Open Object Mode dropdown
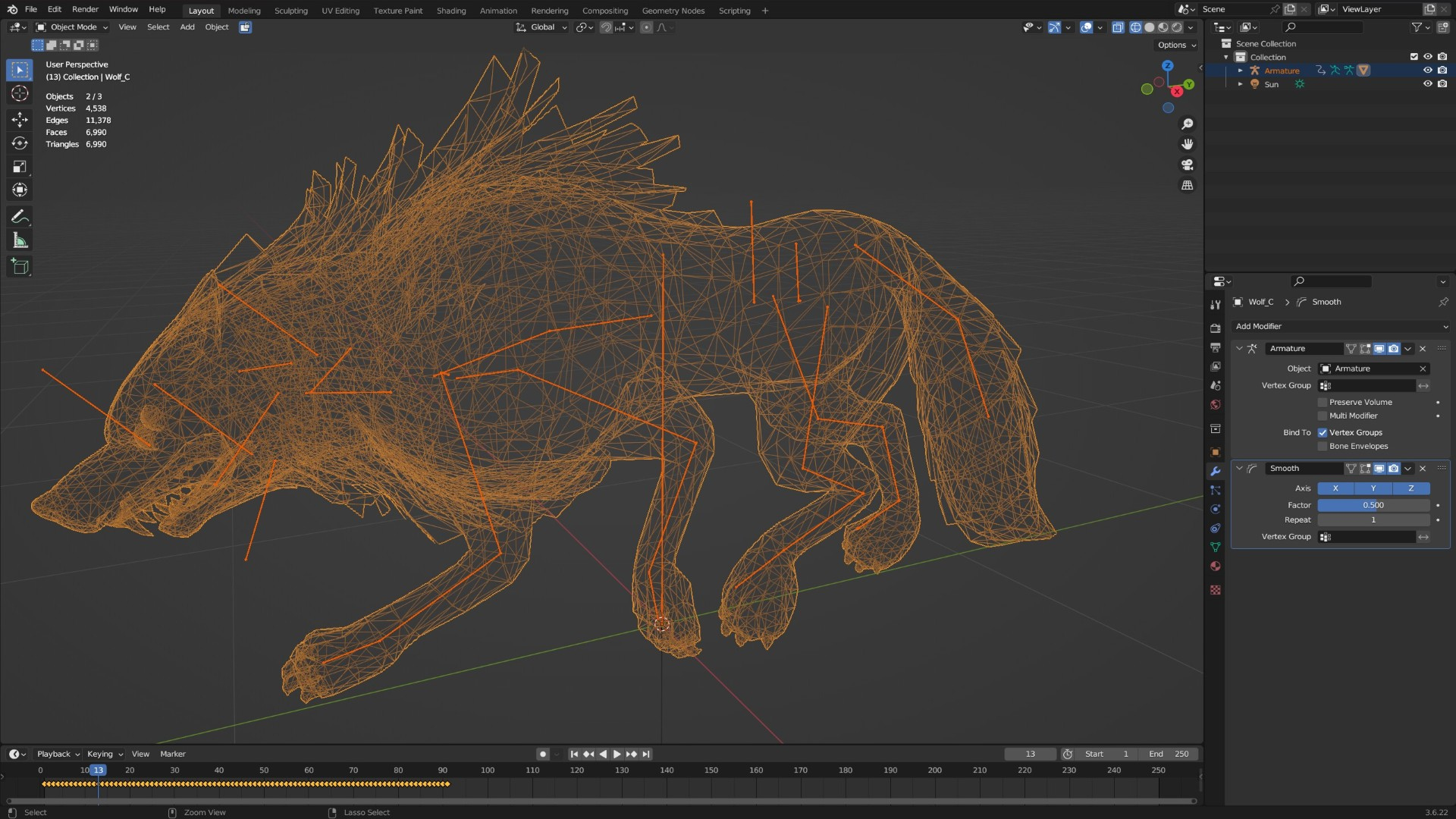 click(72, 27)
